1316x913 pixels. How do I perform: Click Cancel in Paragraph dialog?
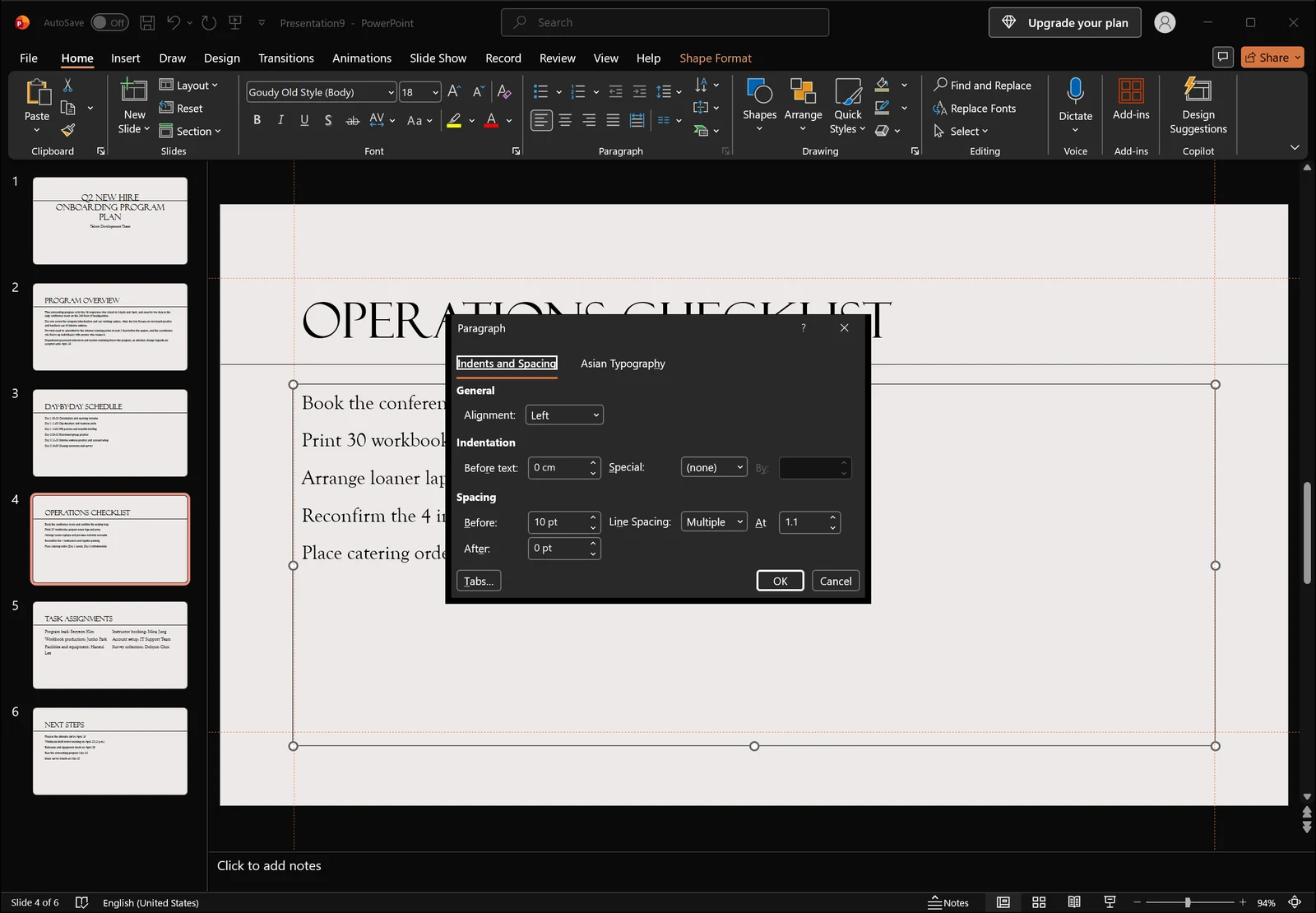[x=836, y=581]
